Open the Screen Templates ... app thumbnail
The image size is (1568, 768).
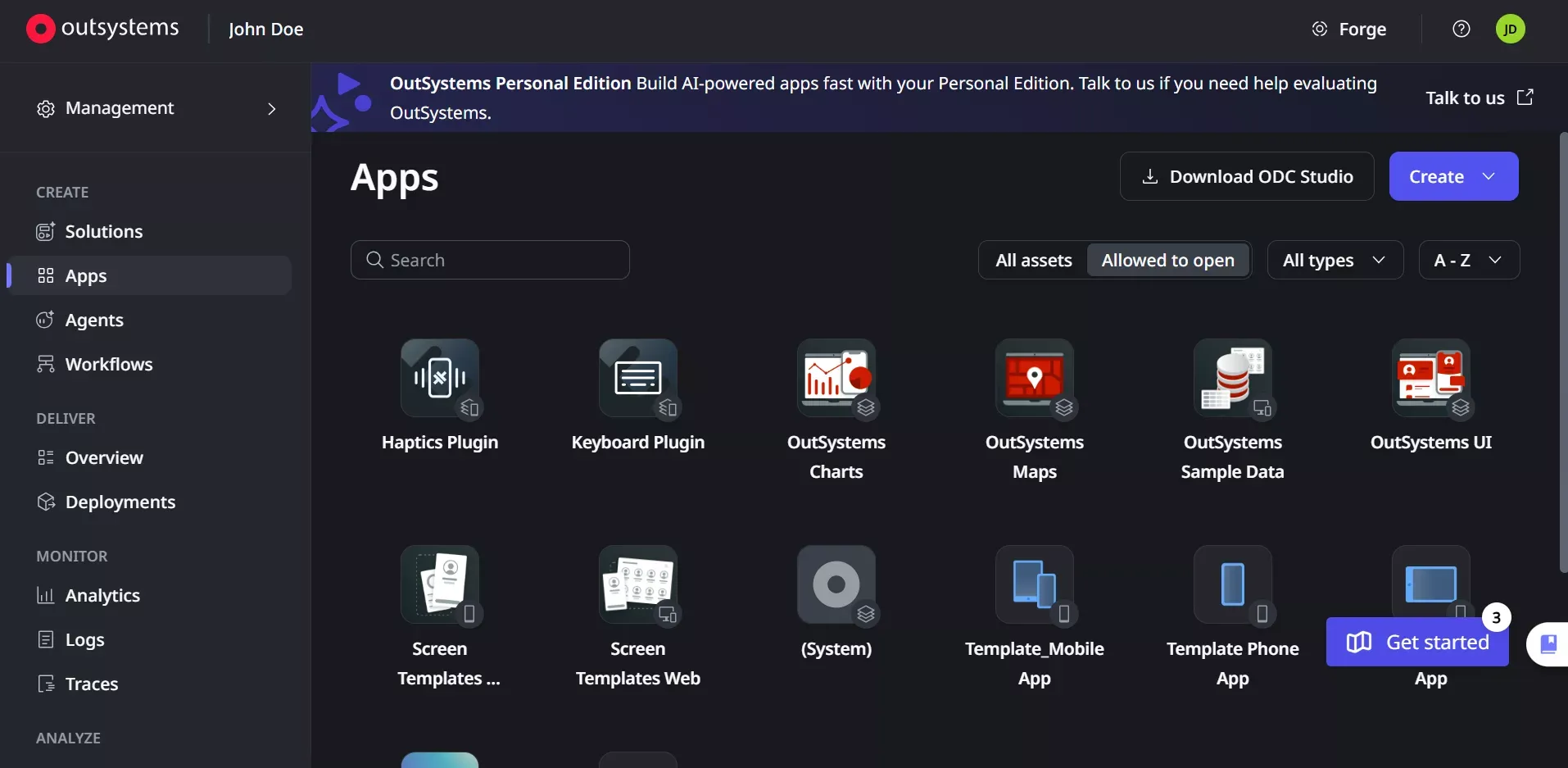pyautogui.click(x=440, y=584)
